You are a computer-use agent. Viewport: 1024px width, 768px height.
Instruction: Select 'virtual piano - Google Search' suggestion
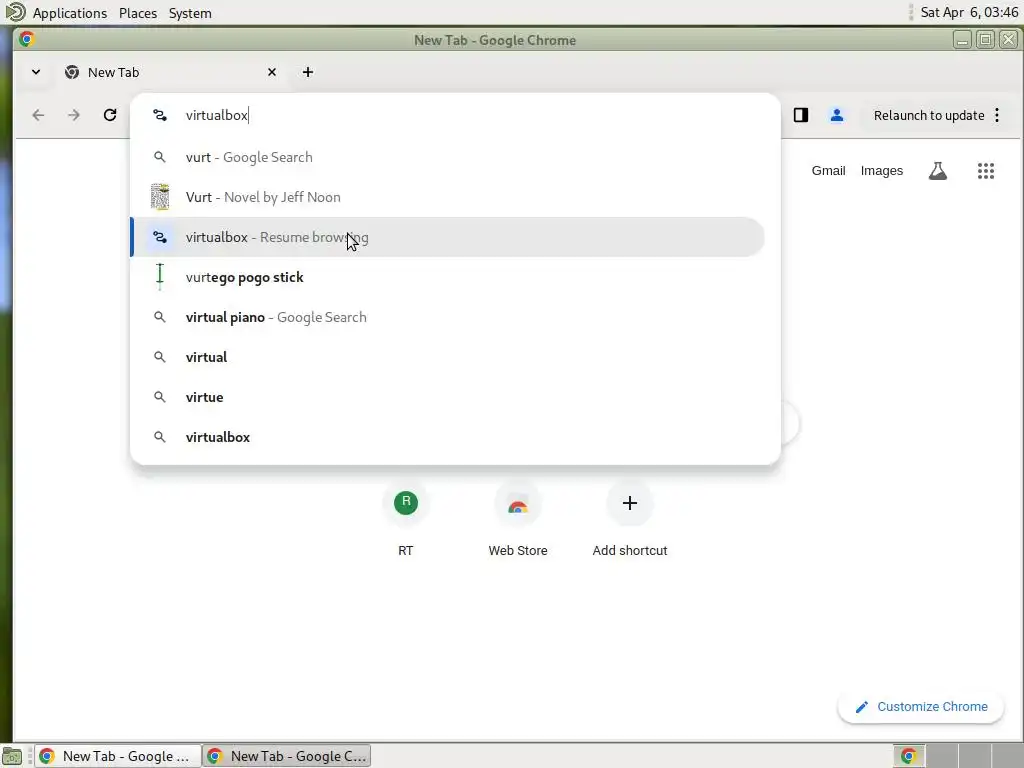pos(448,317)
